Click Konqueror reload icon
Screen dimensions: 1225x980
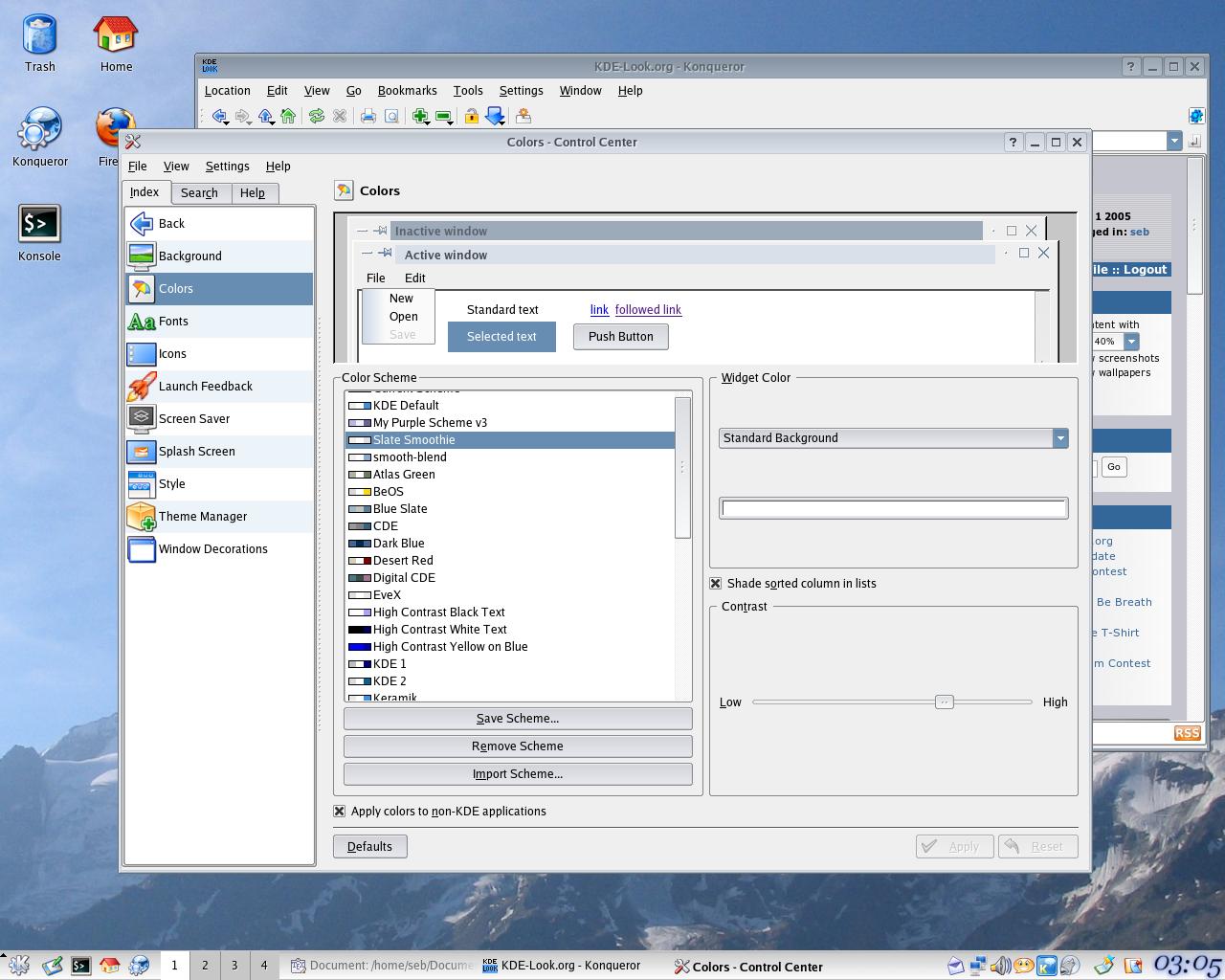(x=316, y=116)
